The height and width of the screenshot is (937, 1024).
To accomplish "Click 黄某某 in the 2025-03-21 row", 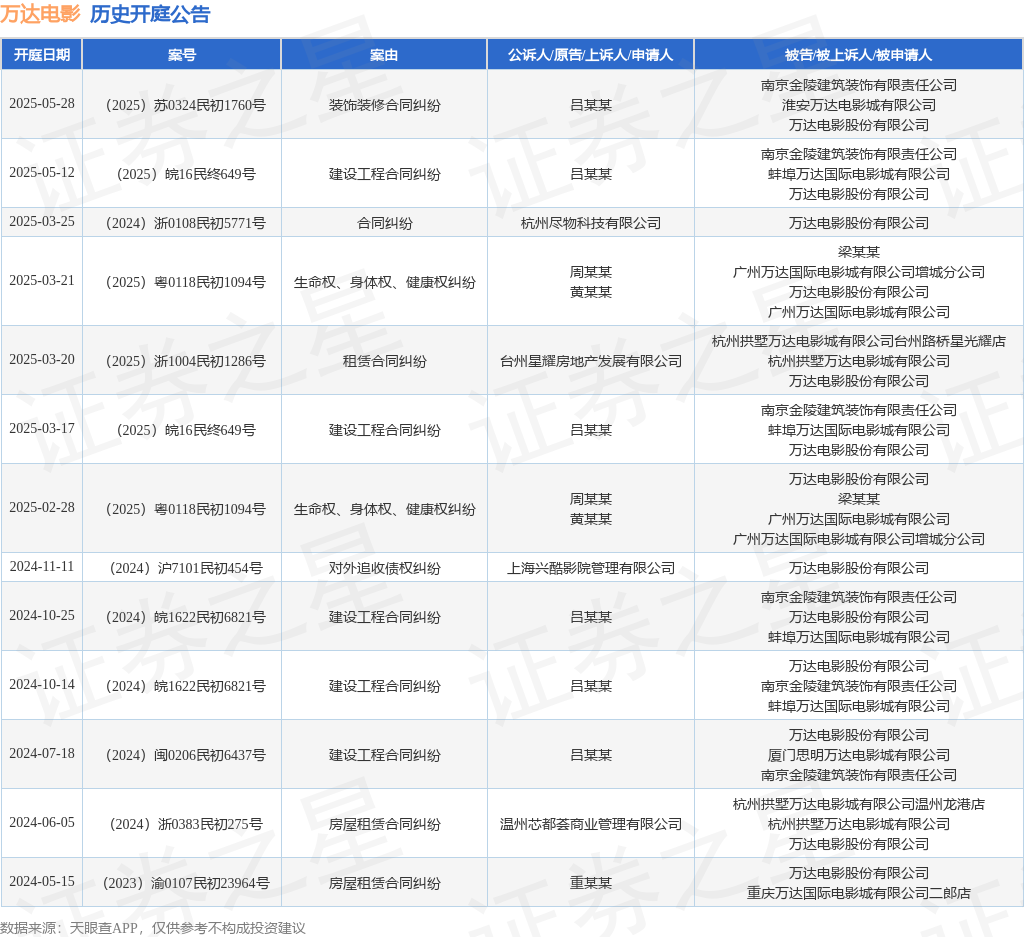I will tap(590, 292).
